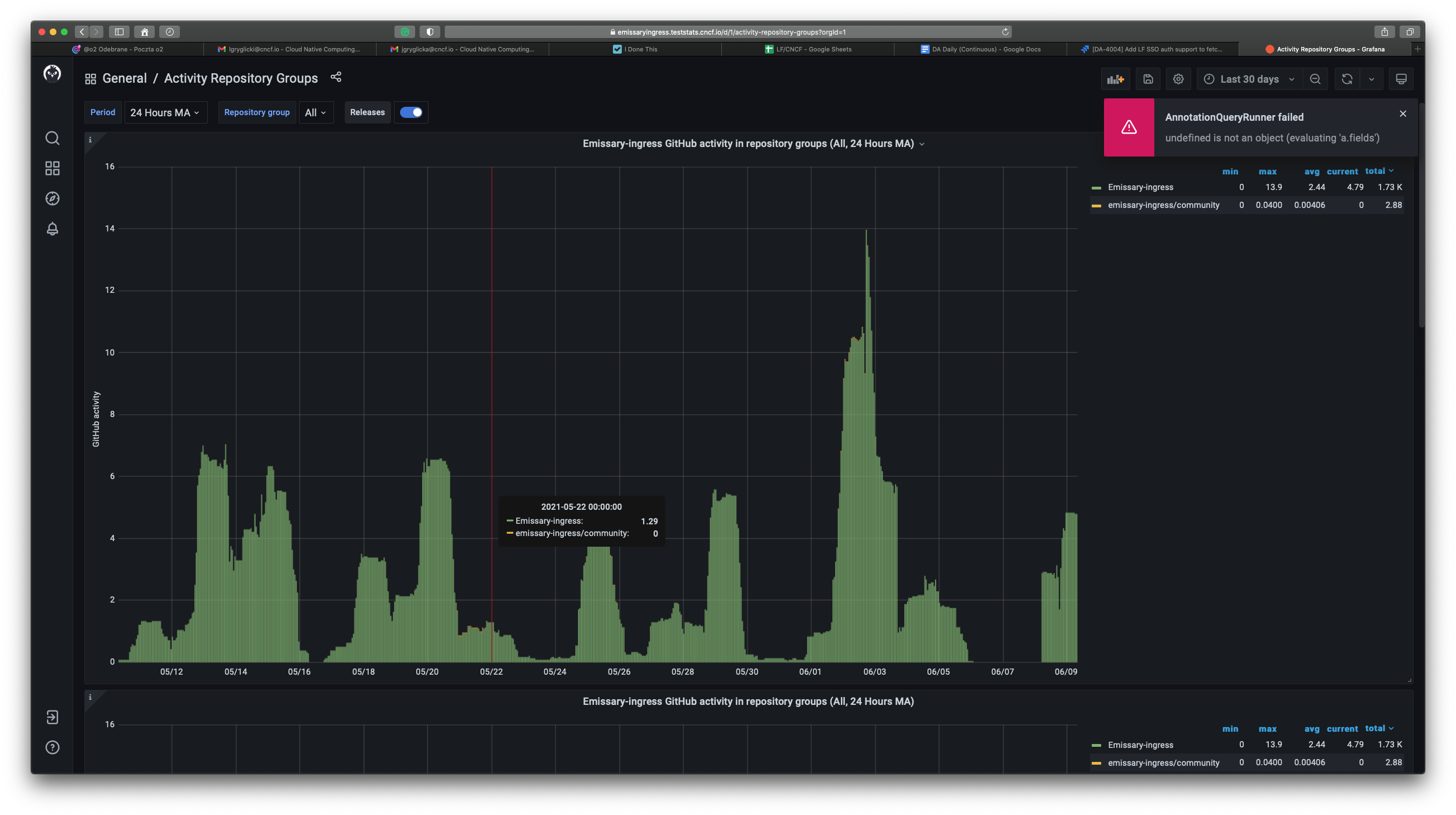Toggle emissary-ingress/community series visibility

(x=1163, y=205)
